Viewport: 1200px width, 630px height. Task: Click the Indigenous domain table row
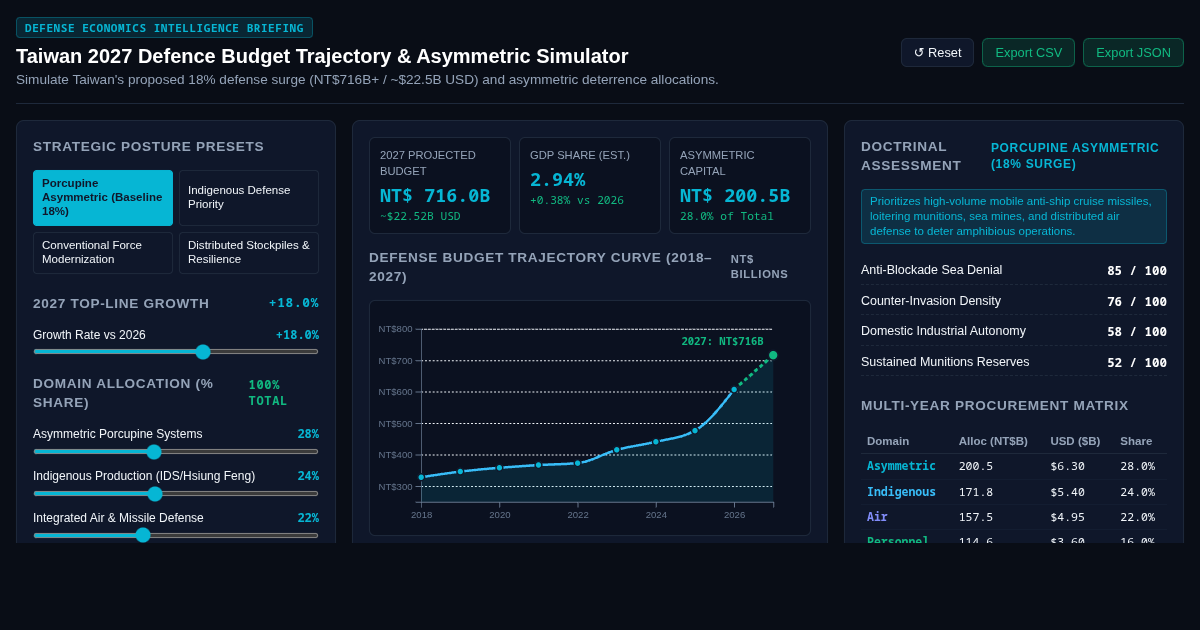pos(1014,492)
